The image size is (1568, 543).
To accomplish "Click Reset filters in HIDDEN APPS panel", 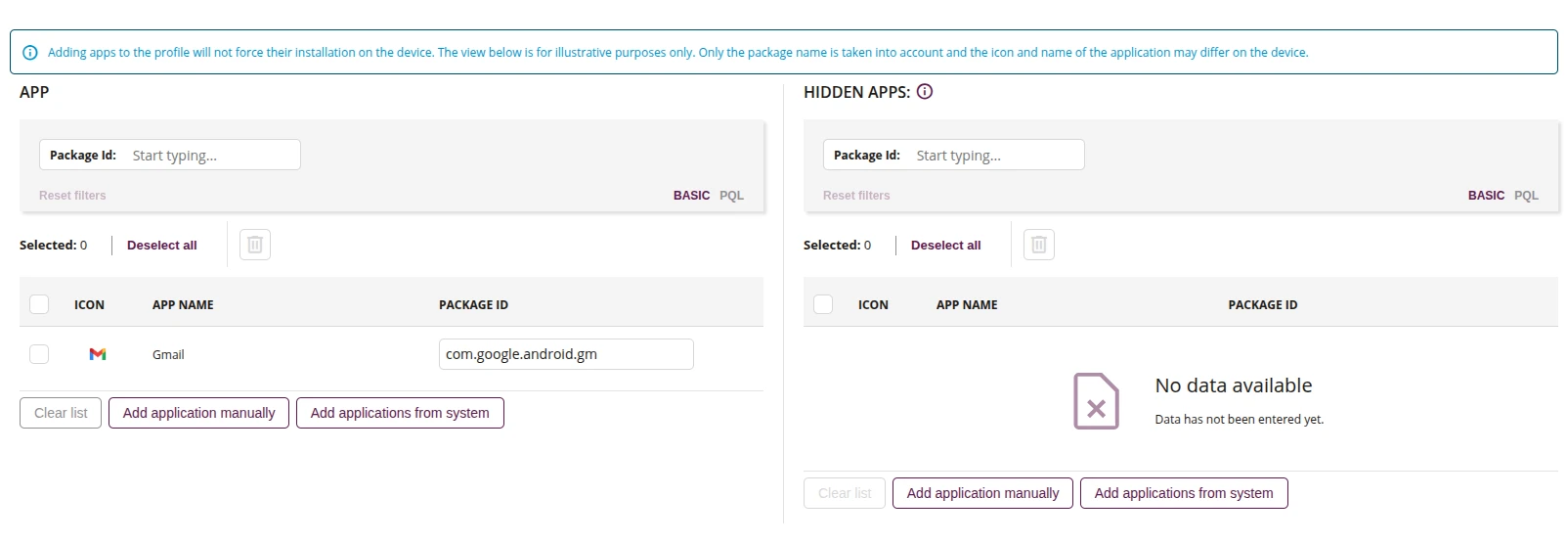I will pyautogui.click(x=856, y=196).
